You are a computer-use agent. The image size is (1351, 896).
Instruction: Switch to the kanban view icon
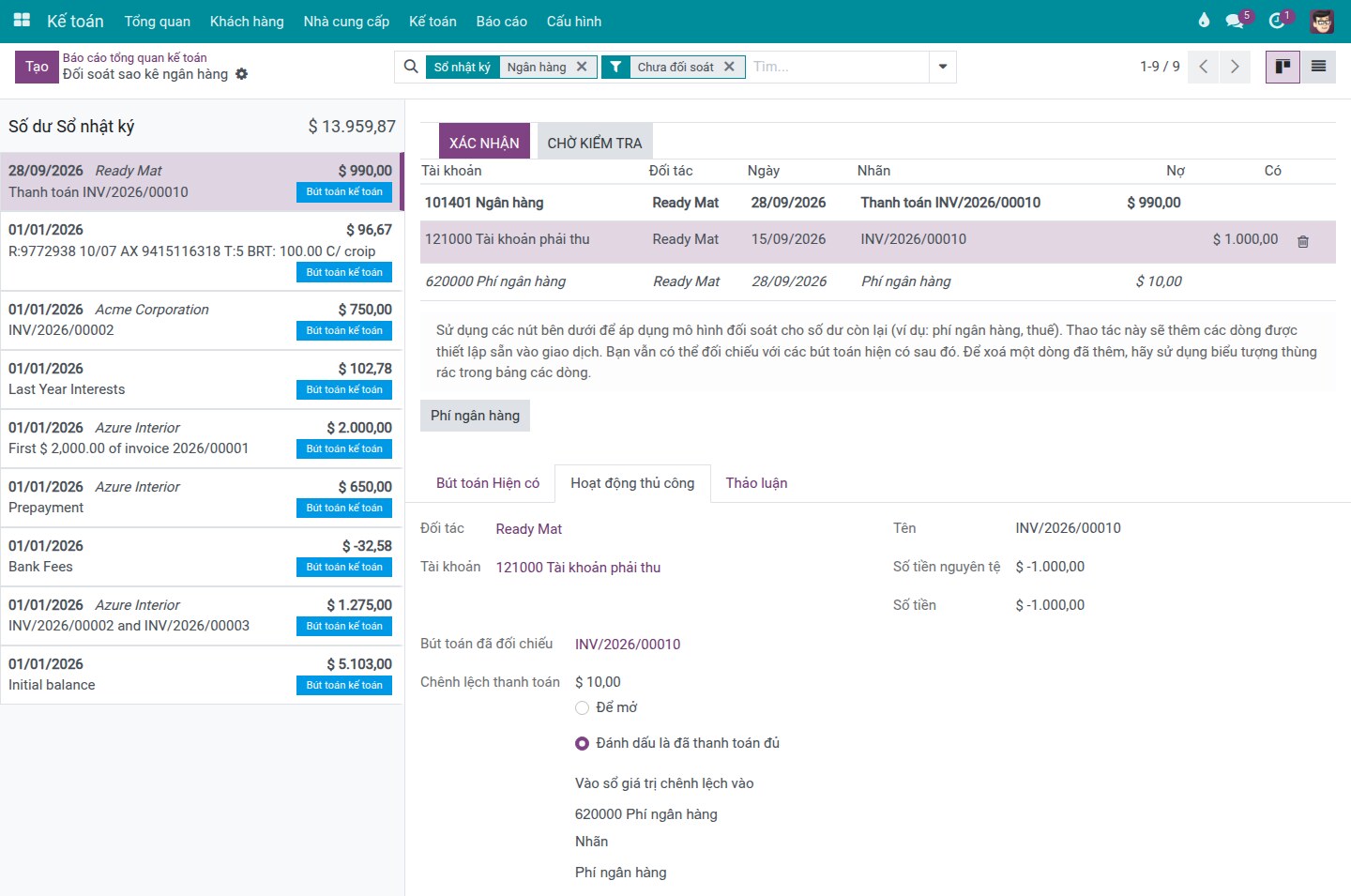[1283, 67]
